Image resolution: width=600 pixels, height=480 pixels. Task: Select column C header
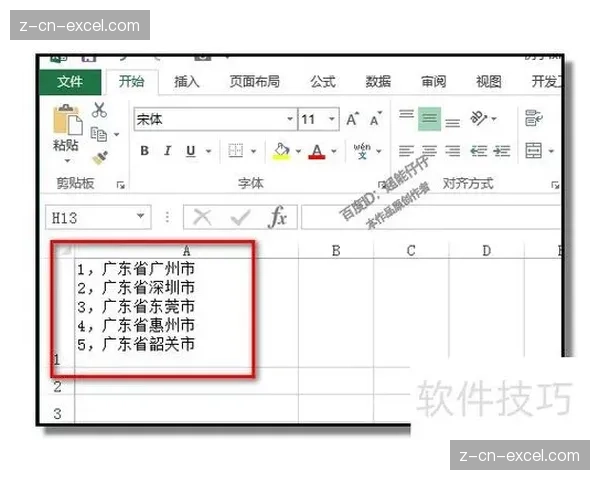411,251
